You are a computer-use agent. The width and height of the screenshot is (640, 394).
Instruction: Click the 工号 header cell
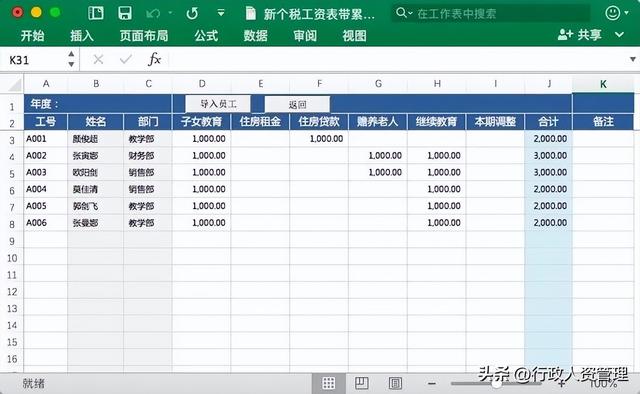(46, 122)
